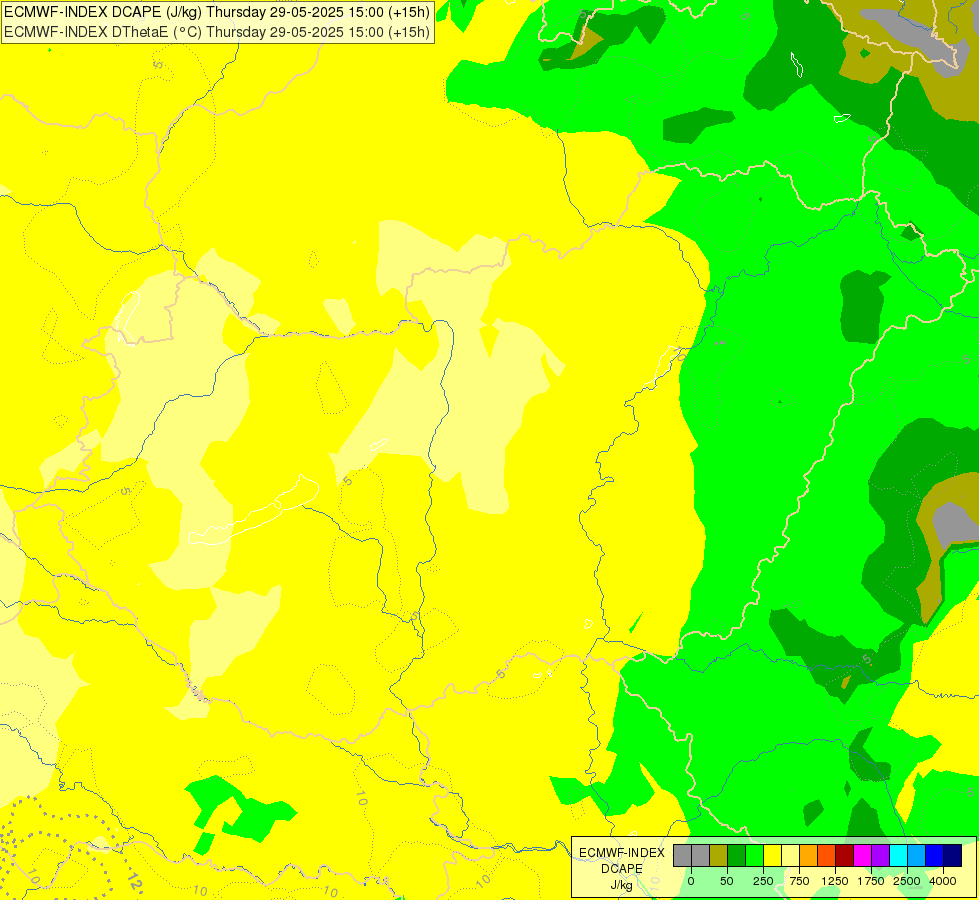
Task: Click the light blue legend swatch
Action: [917, 855]
